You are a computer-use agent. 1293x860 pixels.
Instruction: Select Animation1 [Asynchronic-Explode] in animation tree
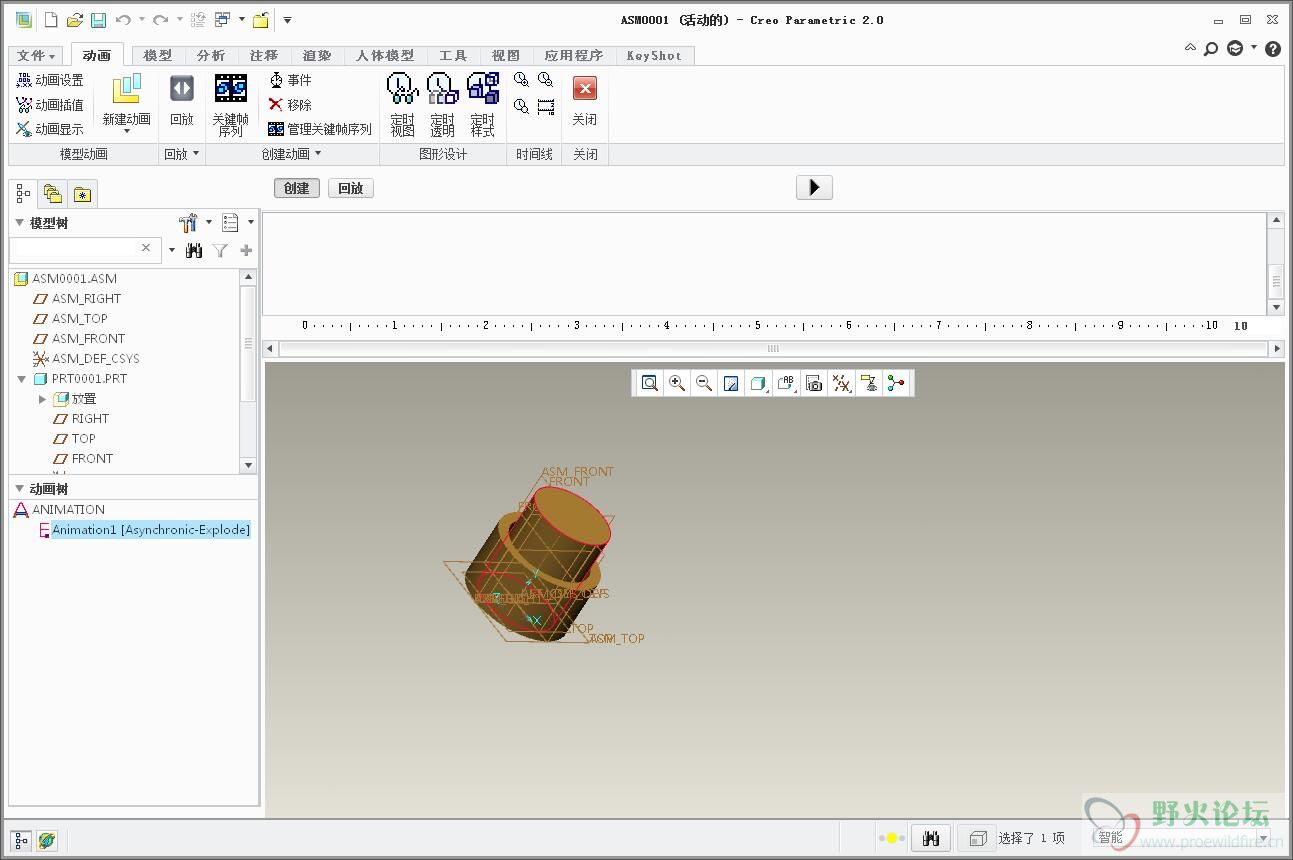[x=151, y=530]
